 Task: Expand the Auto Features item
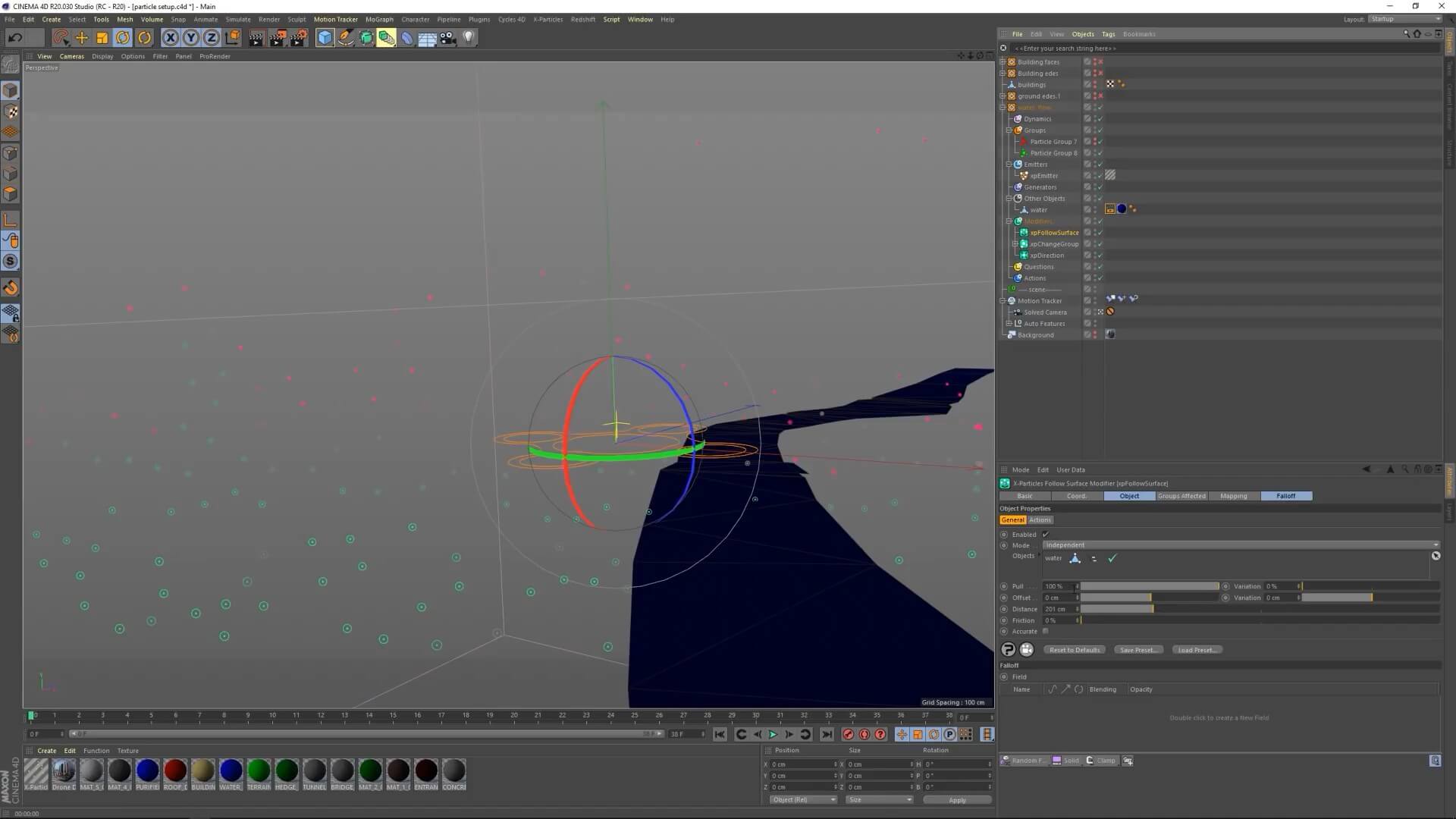point(1009,324)
